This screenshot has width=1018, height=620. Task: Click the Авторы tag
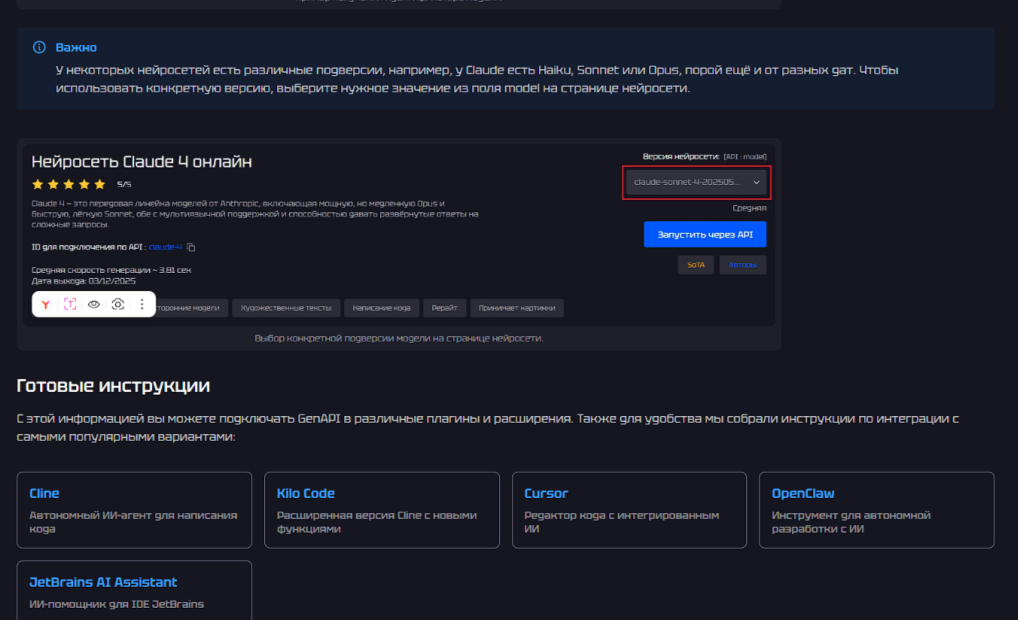(742, 265)
